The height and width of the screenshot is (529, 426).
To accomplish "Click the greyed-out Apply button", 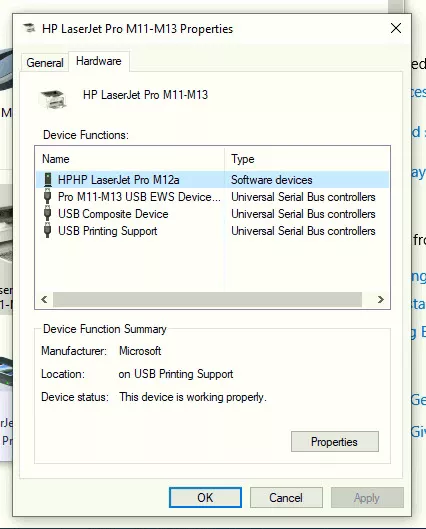I will [367, 498].
